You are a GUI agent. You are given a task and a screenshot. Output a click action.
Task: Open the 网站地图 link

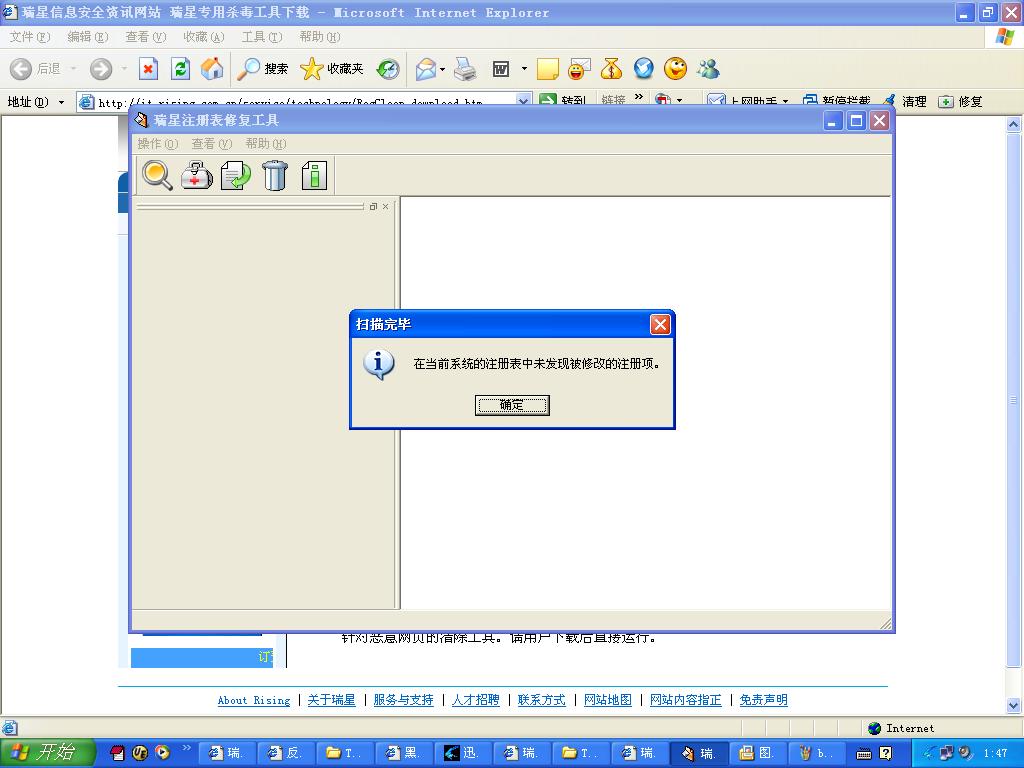pyautogui.click(x=607, y=700)
